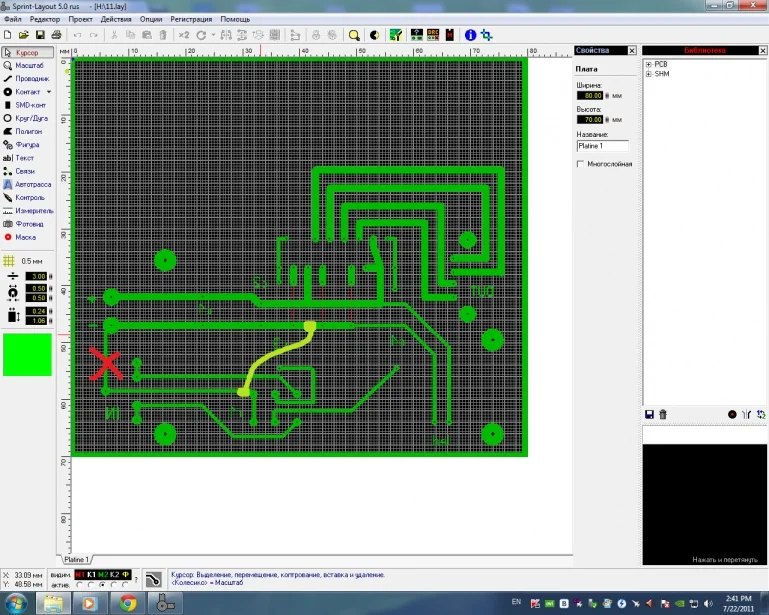
Task: Select the Проводник (track) tool
Action: pyautogui.click(x=26, y=78)
